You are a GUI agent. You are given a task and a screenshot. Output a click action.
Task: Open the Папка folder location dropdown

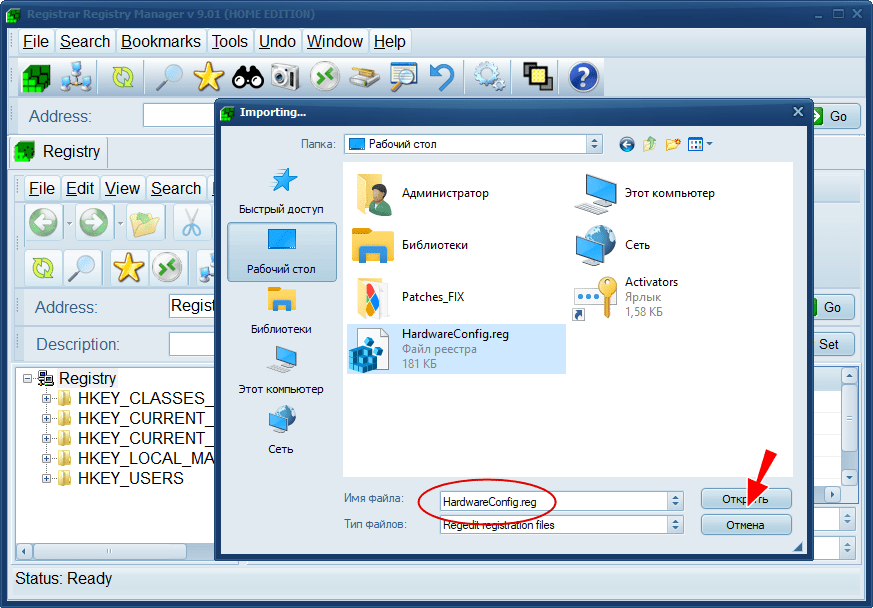[x=595, y=144]
